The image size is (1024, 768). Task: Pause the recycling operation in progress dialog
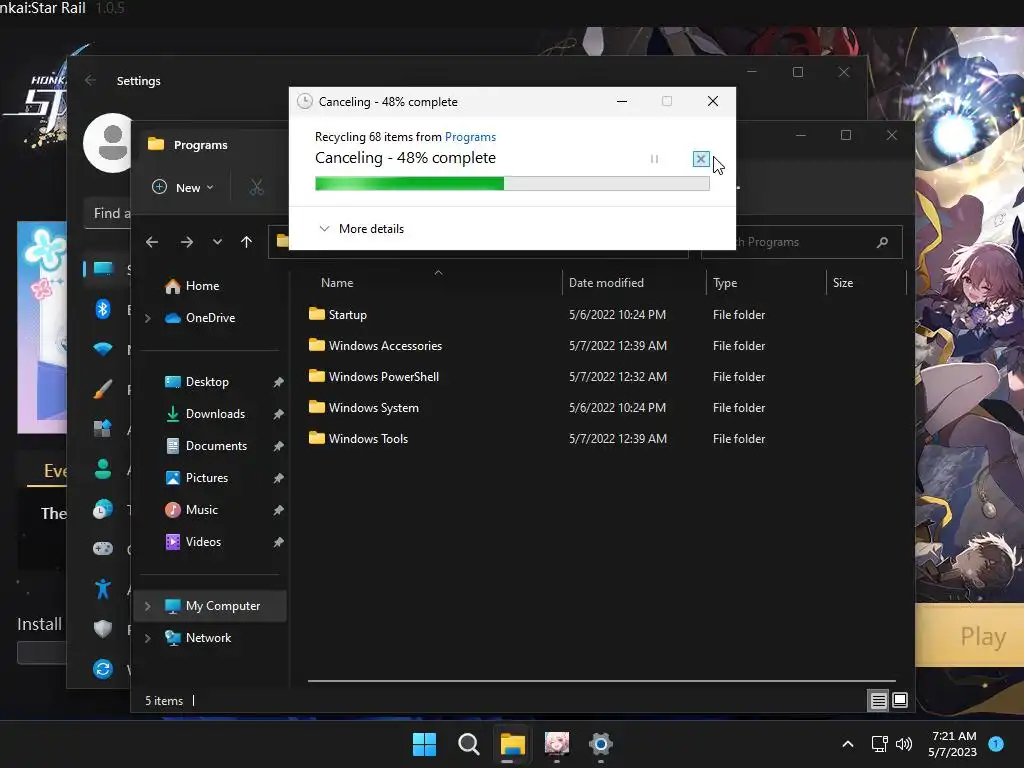(x=654, y=159)
